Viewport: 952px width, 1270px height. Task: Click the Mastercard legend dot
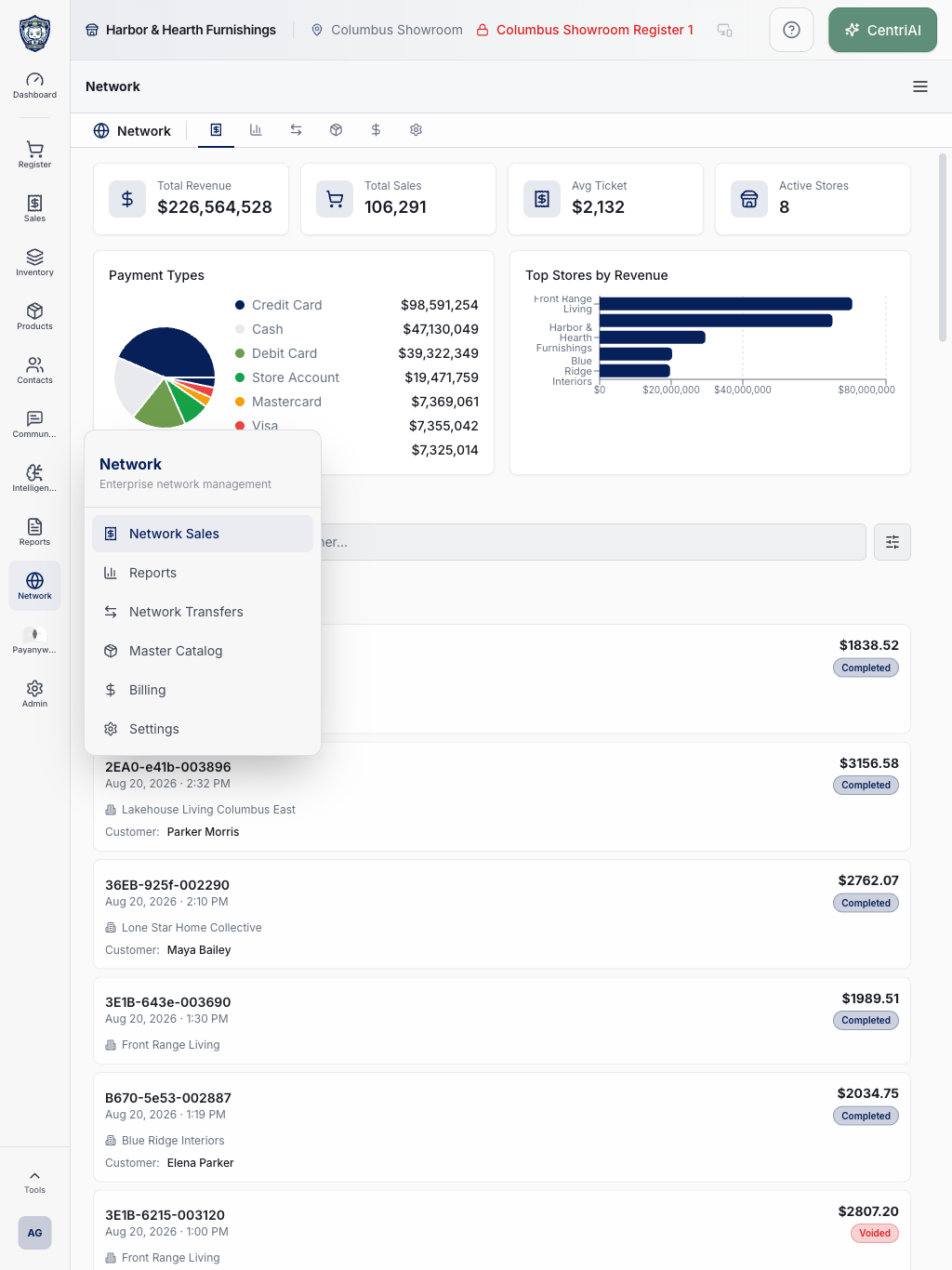[x=240, y=402]
